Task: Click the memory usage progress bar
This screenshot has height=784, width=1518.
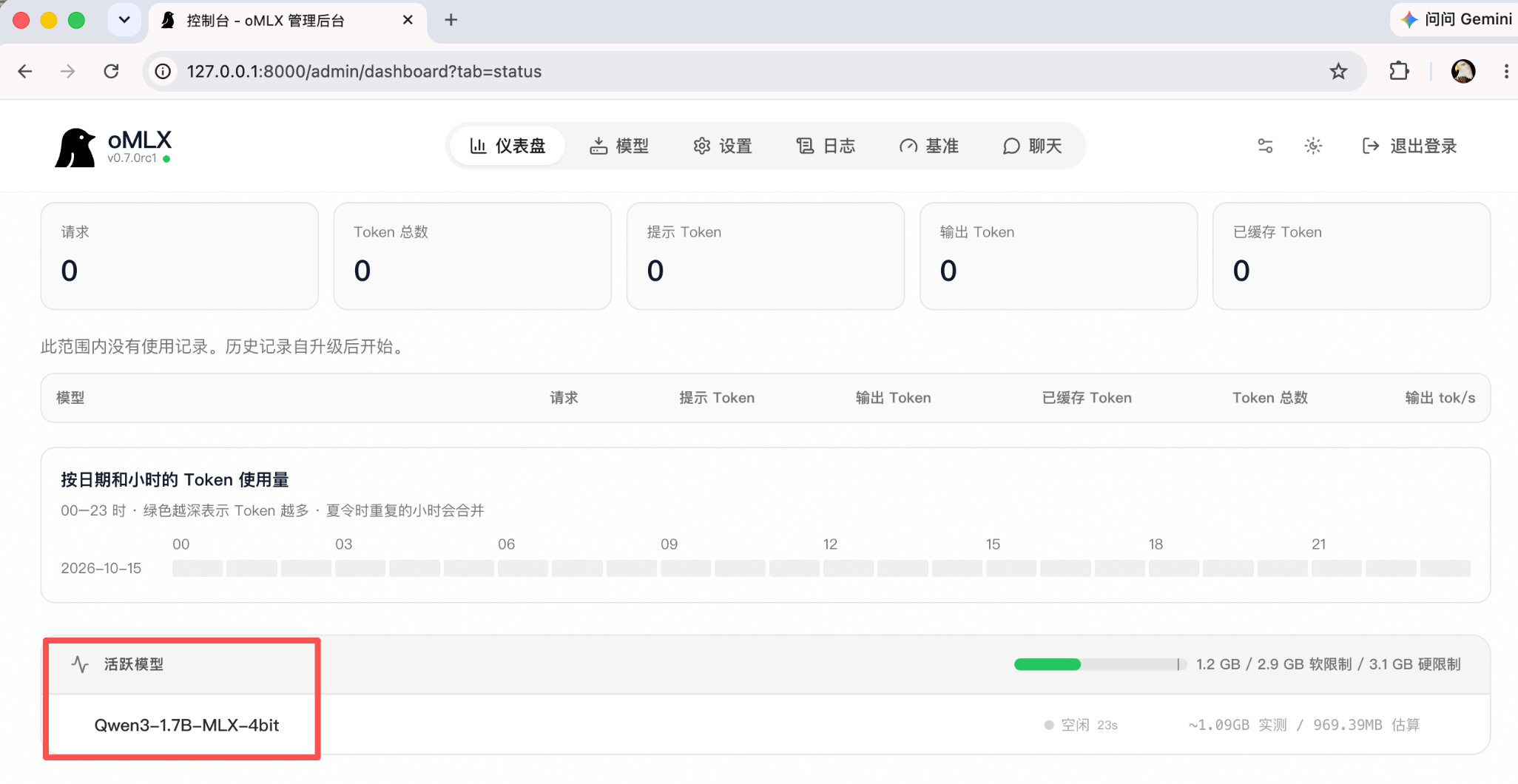Action: pos(1099,664)
